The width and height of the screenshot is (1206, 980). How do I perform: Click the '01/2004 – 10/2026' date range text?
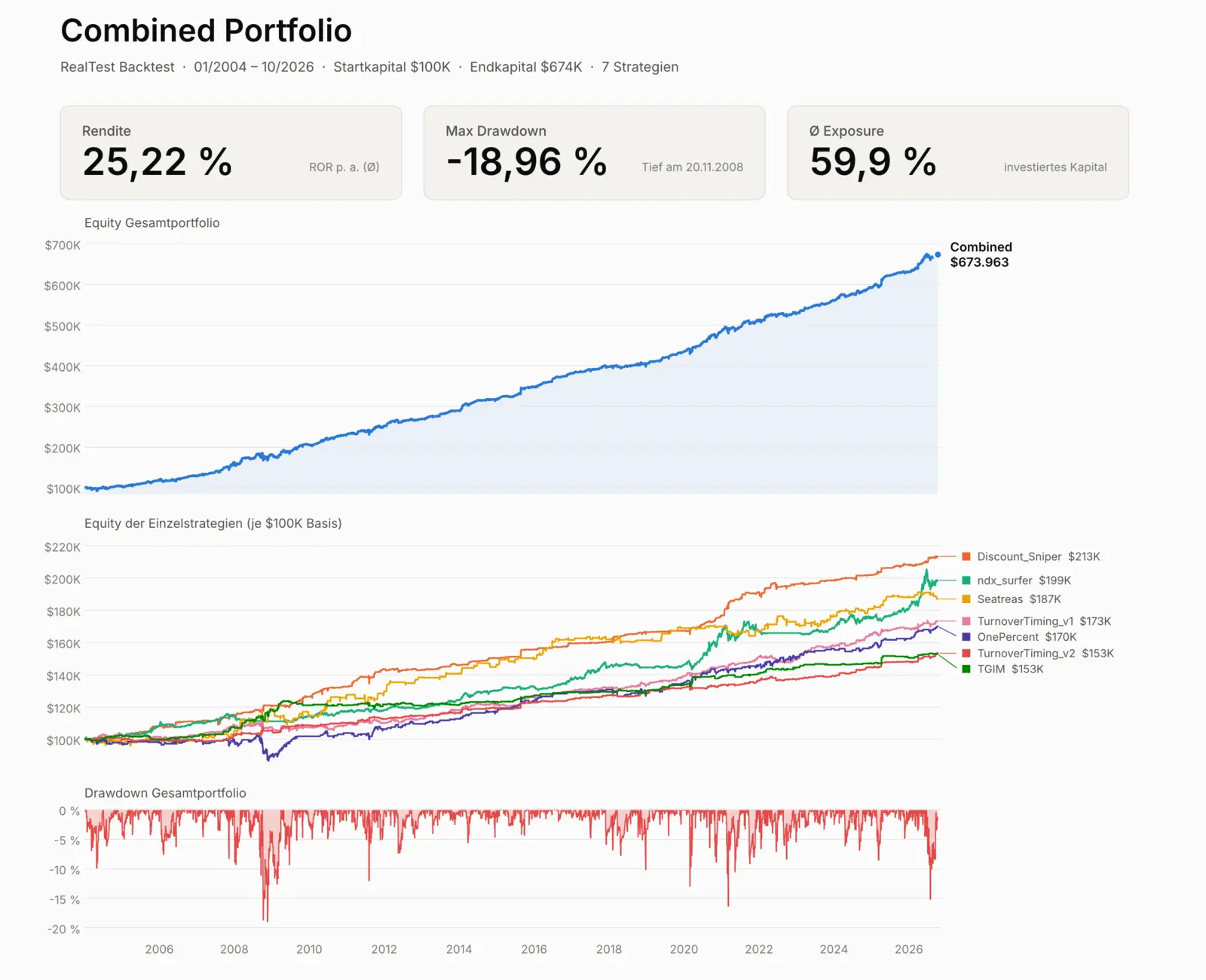click(x=253, y=67)
